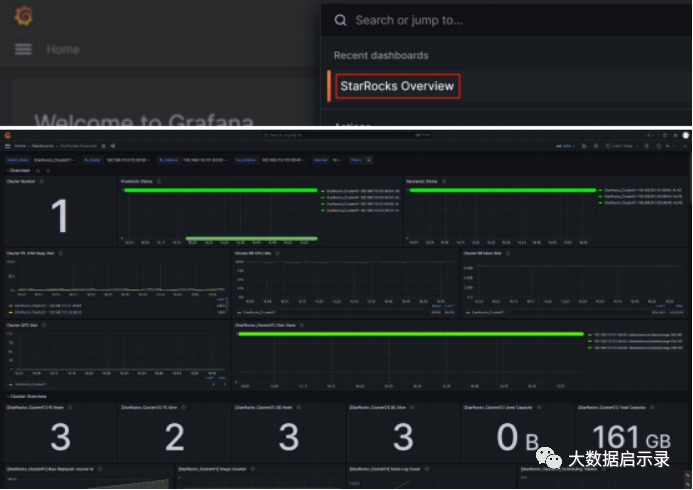Show the Frontends Status panel info icon
This screenshot has width=693, height=490.
click(x=159, y=181)
